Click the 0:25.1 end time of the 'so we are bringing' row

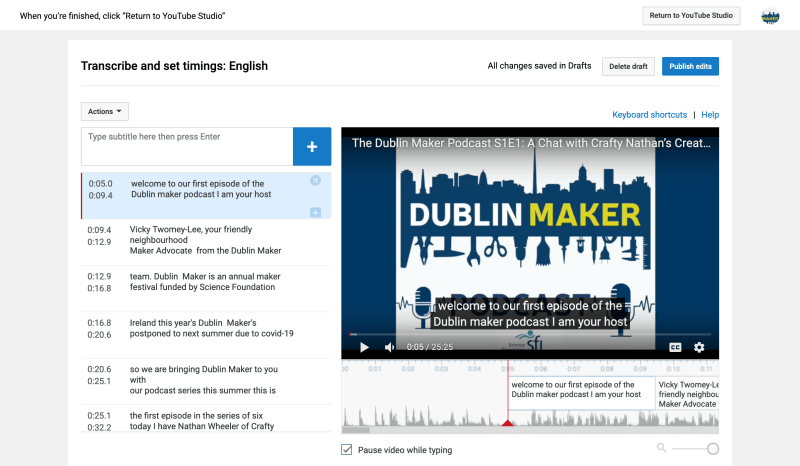(99, 381)
